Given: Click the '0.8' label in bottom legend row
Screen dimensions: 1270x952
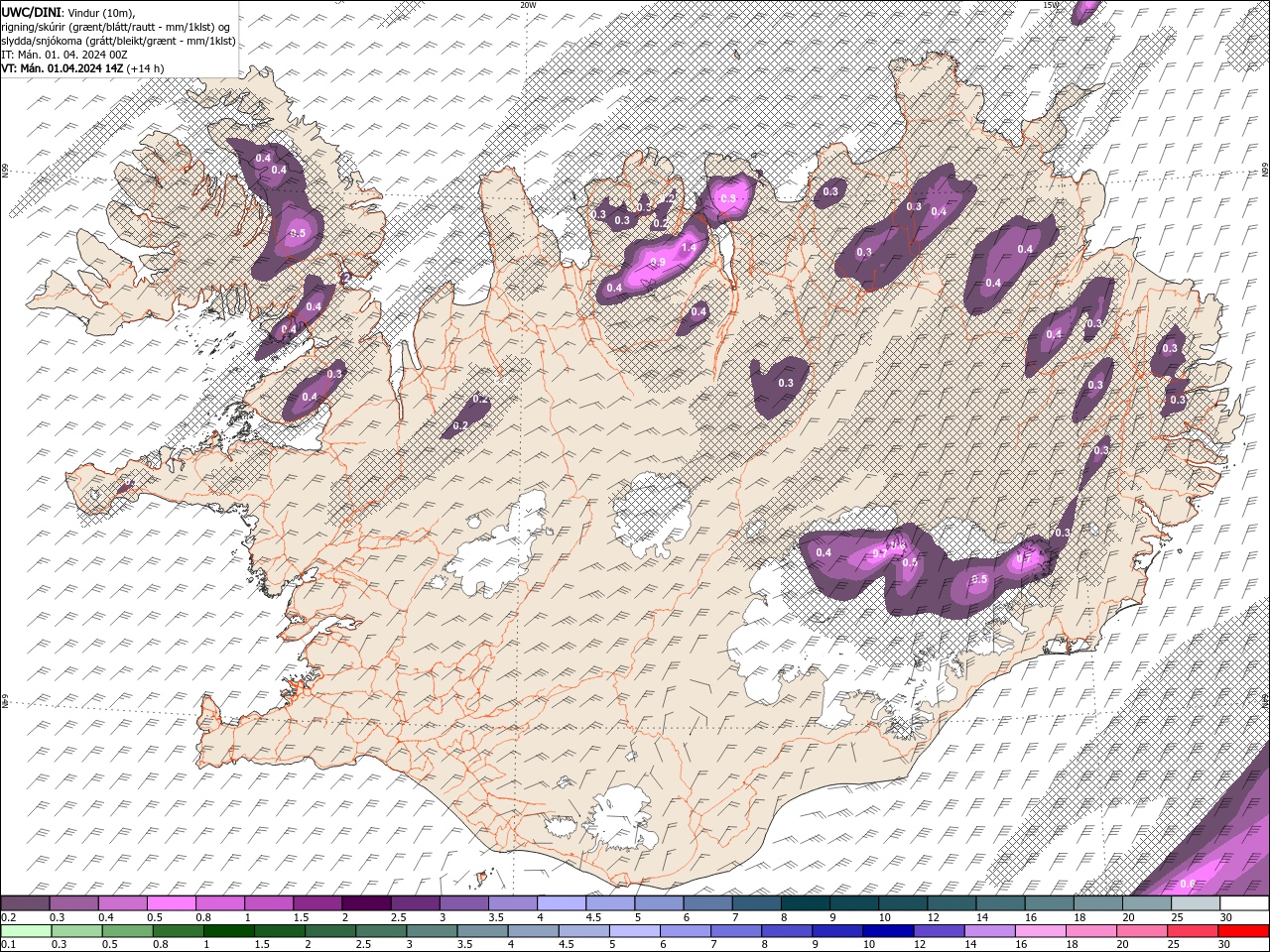Looking at the screenshot, I should tap(161, 944).
